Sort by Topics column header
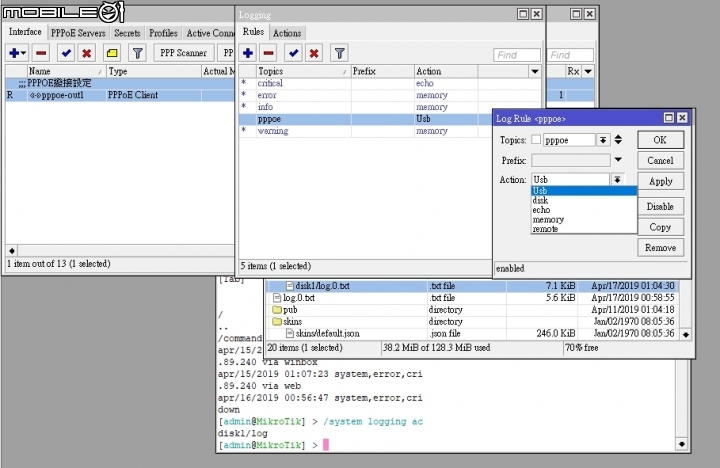The height and width of the screenshot is (468, 720). 304,72
